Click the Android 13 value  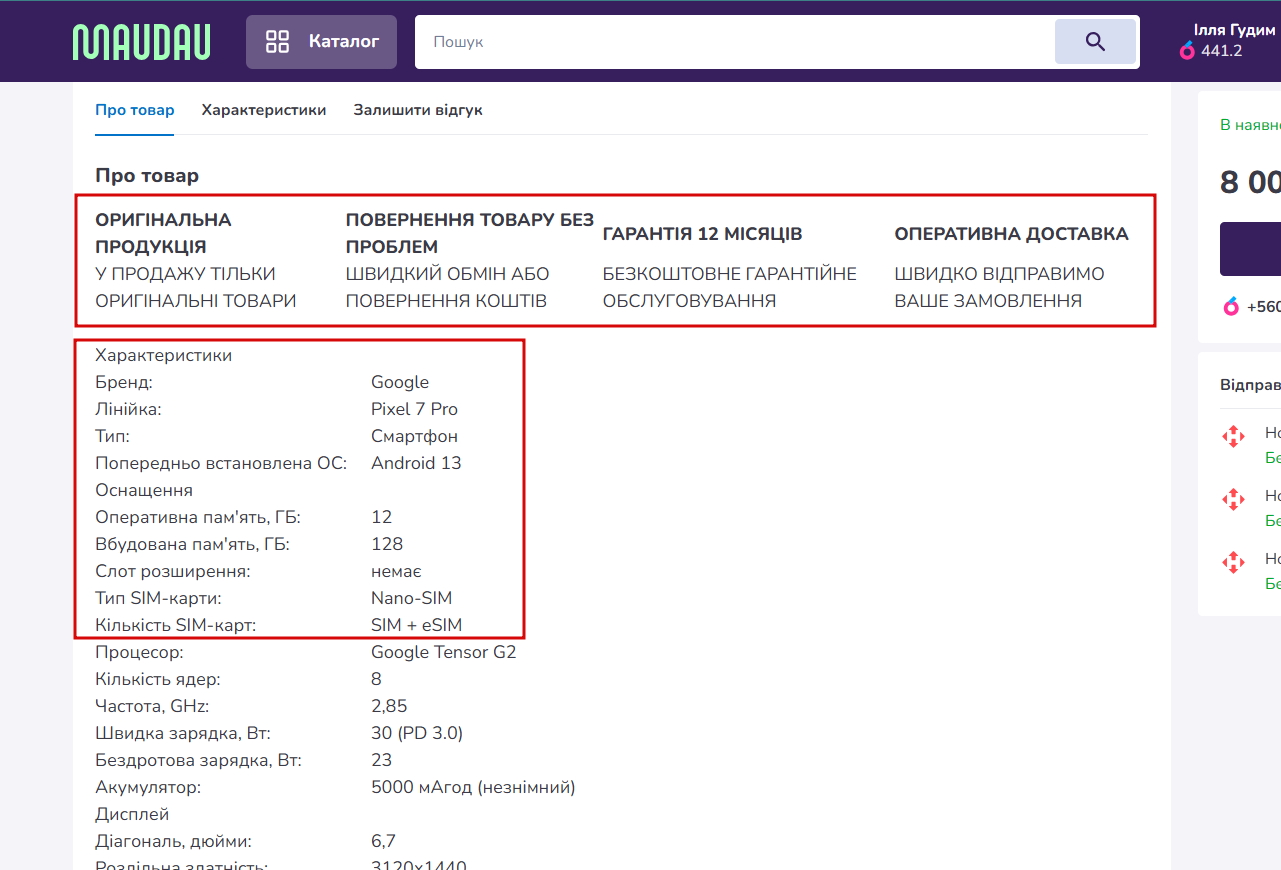pyautogui.click(x=416, y=463)
